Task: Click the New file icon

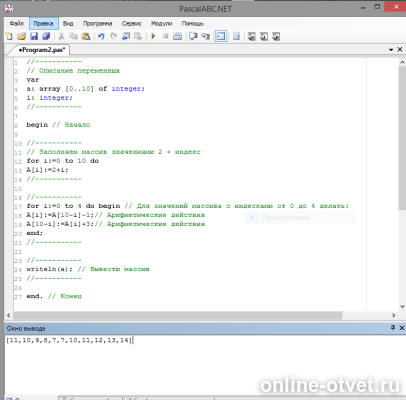Action: (9, 36)
